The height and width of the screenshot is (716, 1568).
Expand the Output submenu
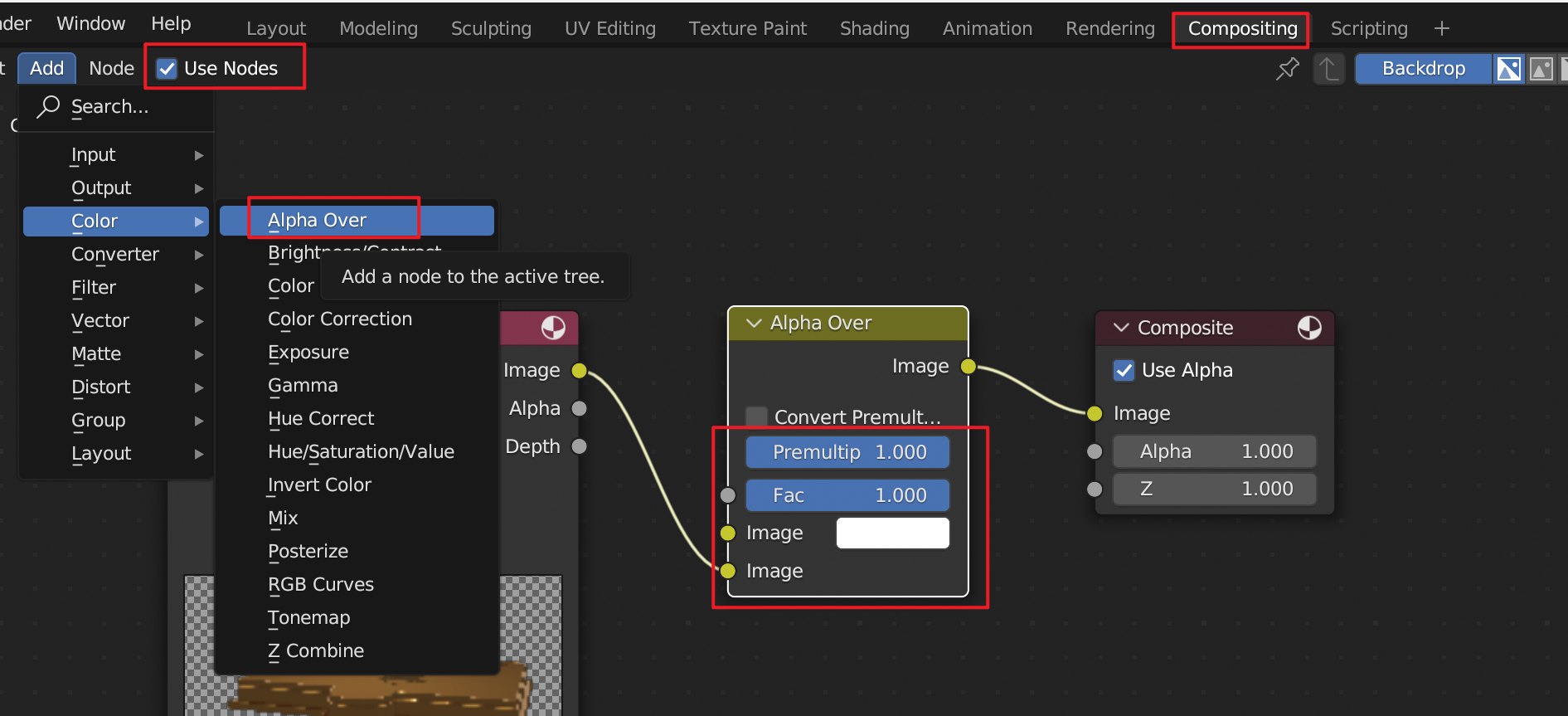116,188
